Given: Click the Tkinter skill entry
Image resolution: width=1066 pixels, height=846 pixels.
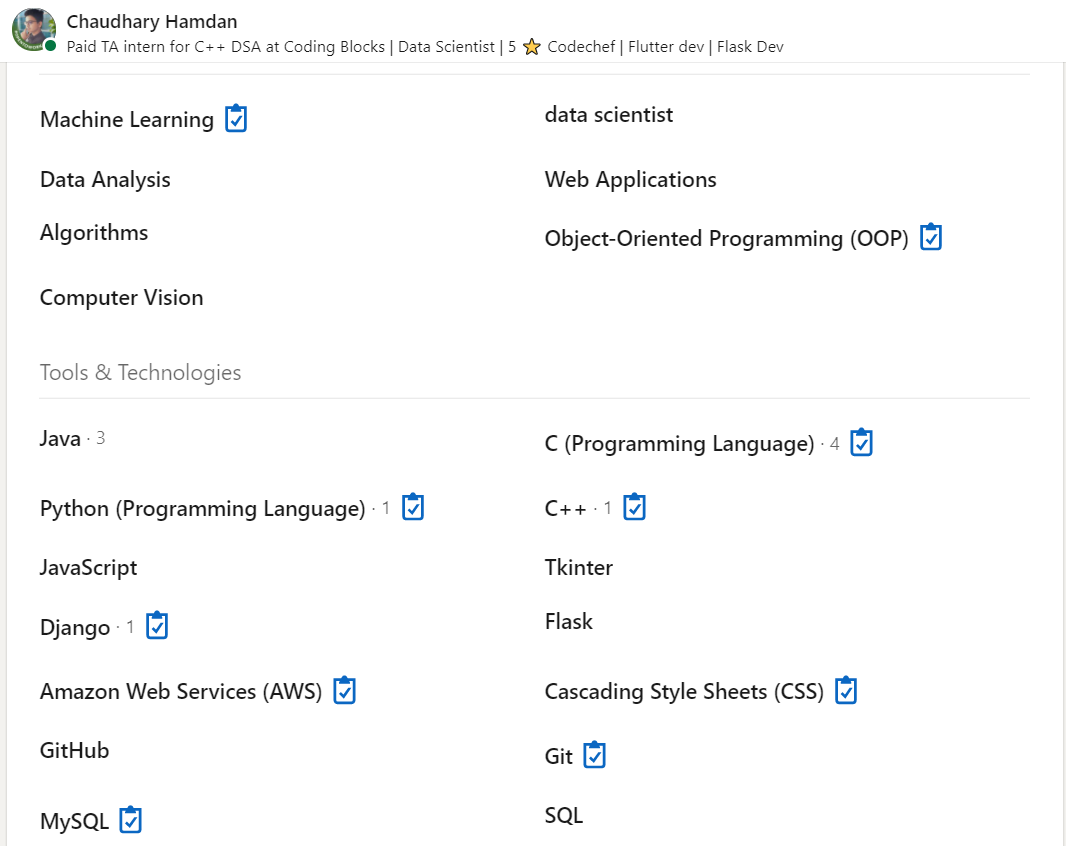Looking at the screenshot, I should (579, 567).
